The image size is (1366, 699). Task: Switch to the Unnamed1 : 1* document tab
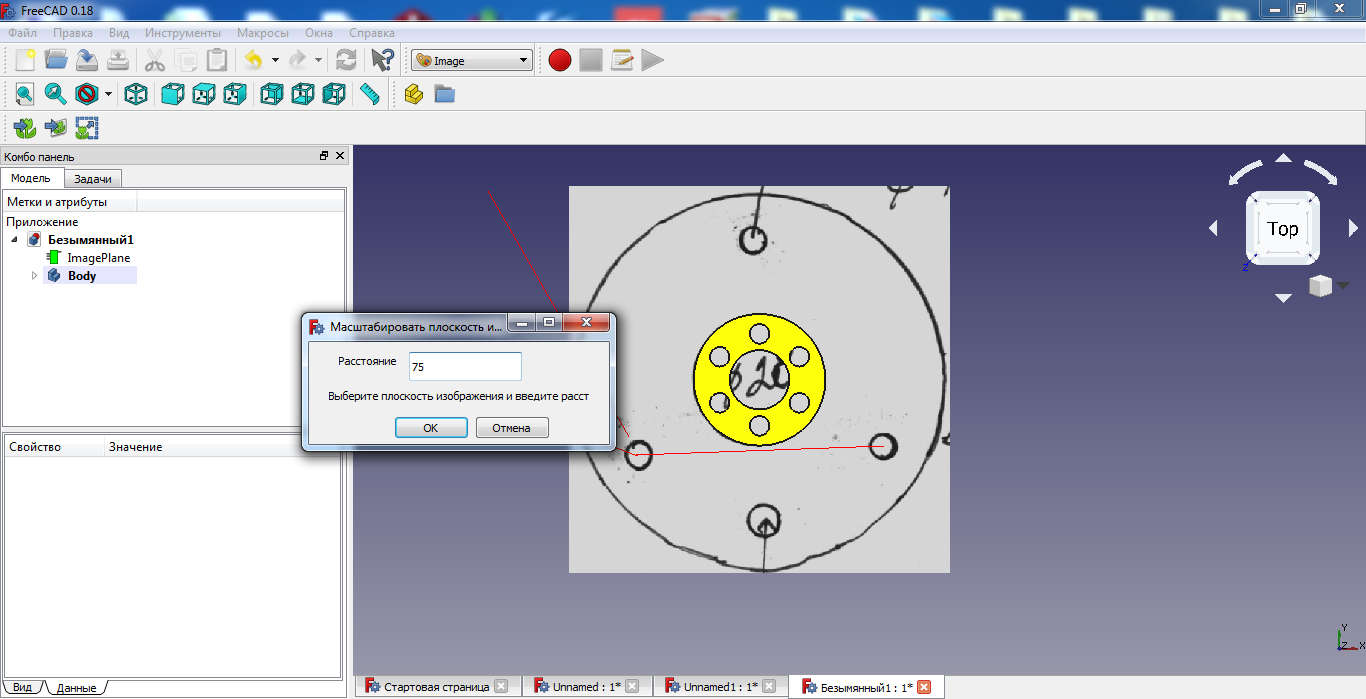(720, 687)
